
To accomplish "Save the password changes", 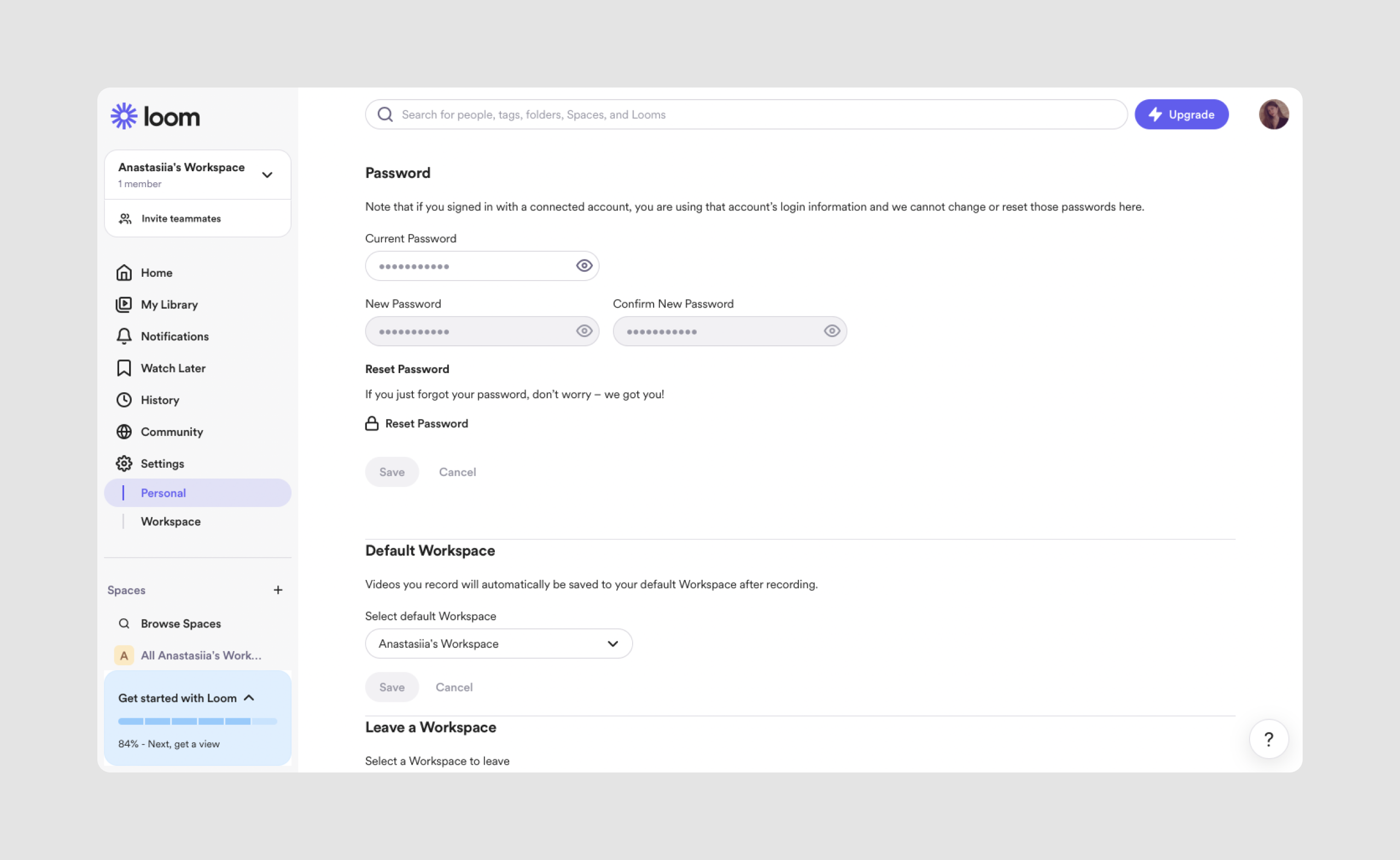I will 392,472.
